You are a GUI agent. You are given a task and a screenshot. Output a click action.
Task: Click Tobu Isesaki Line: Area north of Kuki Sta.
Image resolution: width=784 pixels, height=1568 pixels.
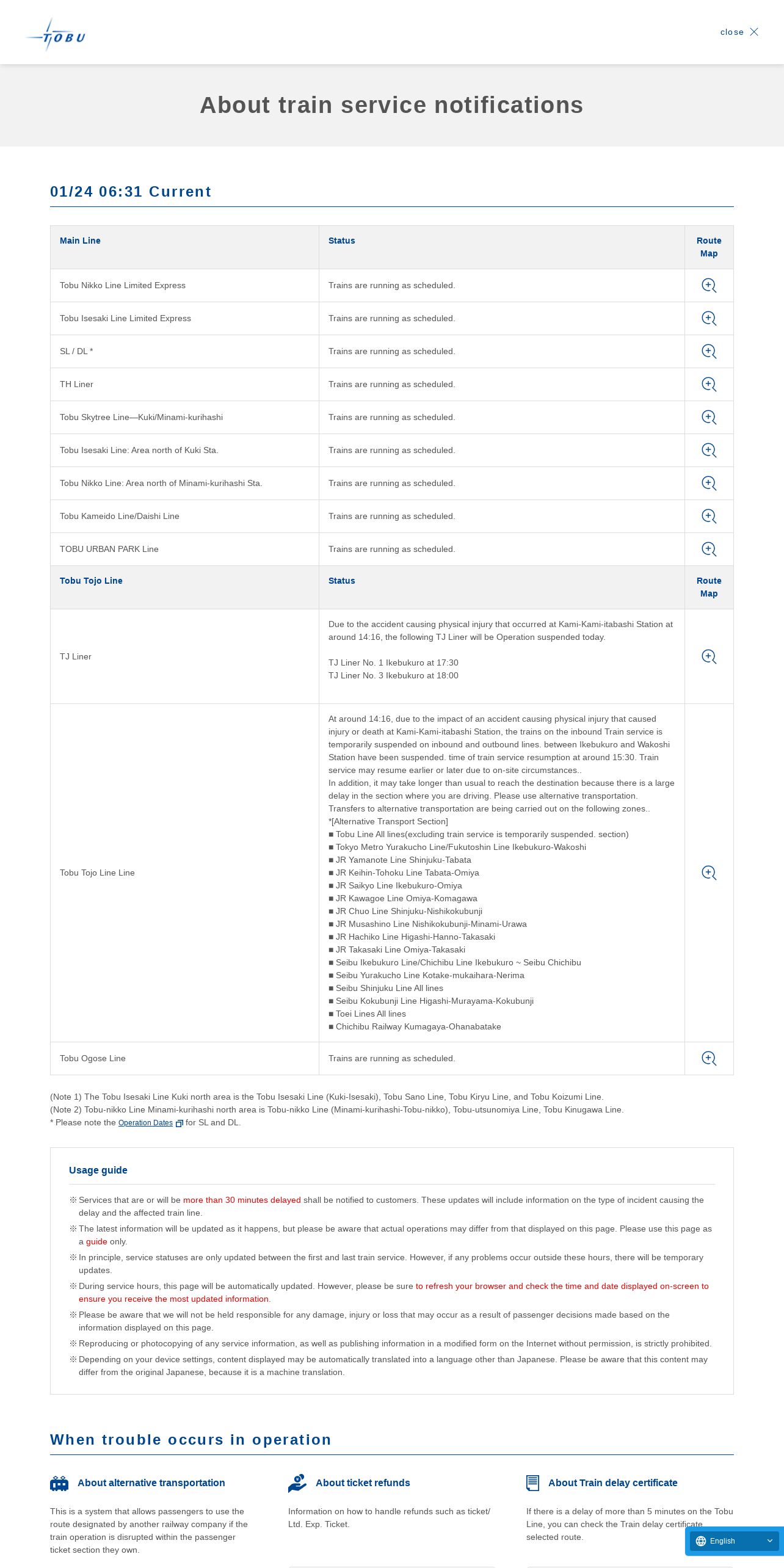[139, 450]
